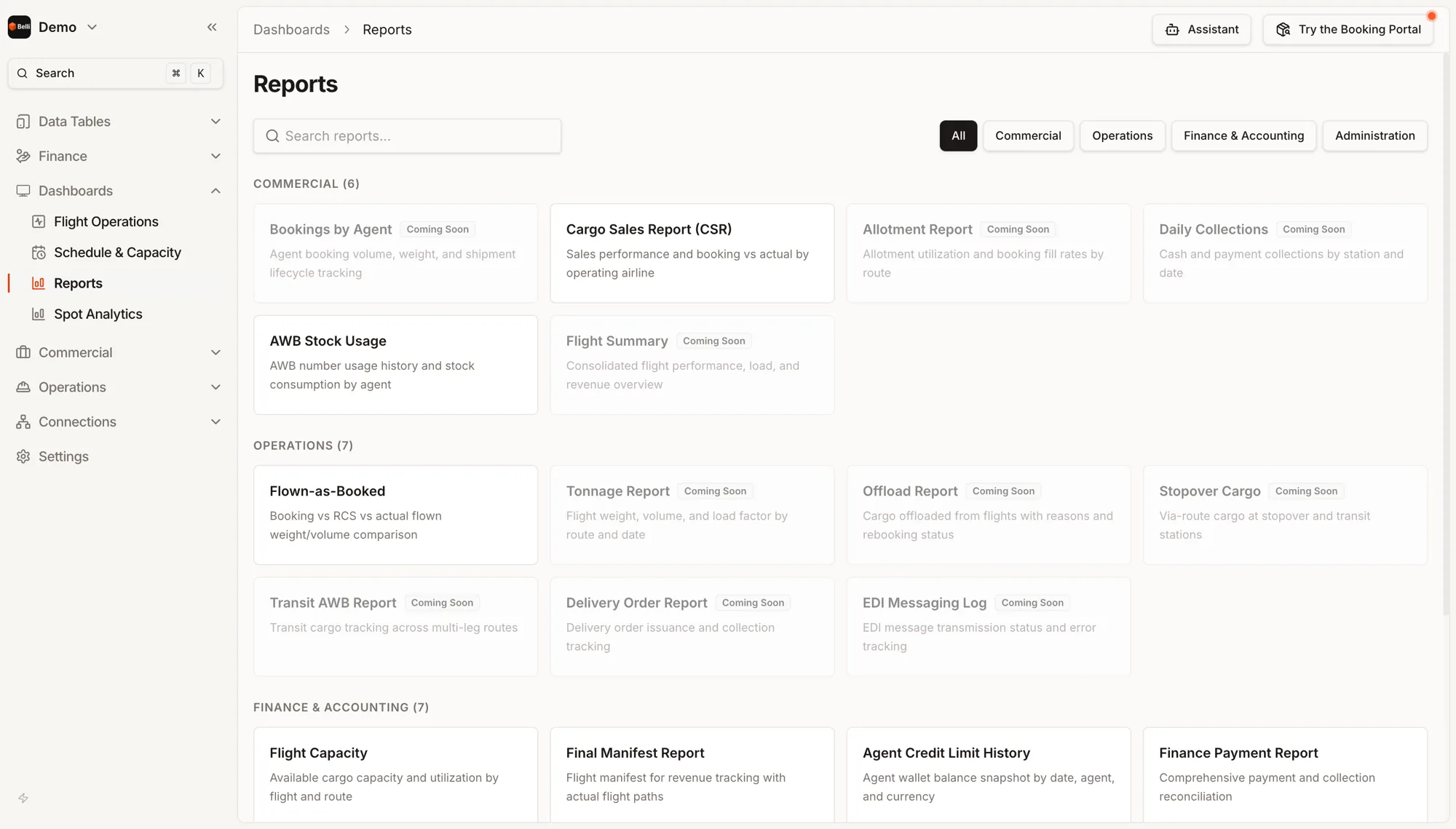Click the FINANCE & ACCOUNTING (7) heading
This screenshot has width=1456, height=829.
tap(341, 707)
